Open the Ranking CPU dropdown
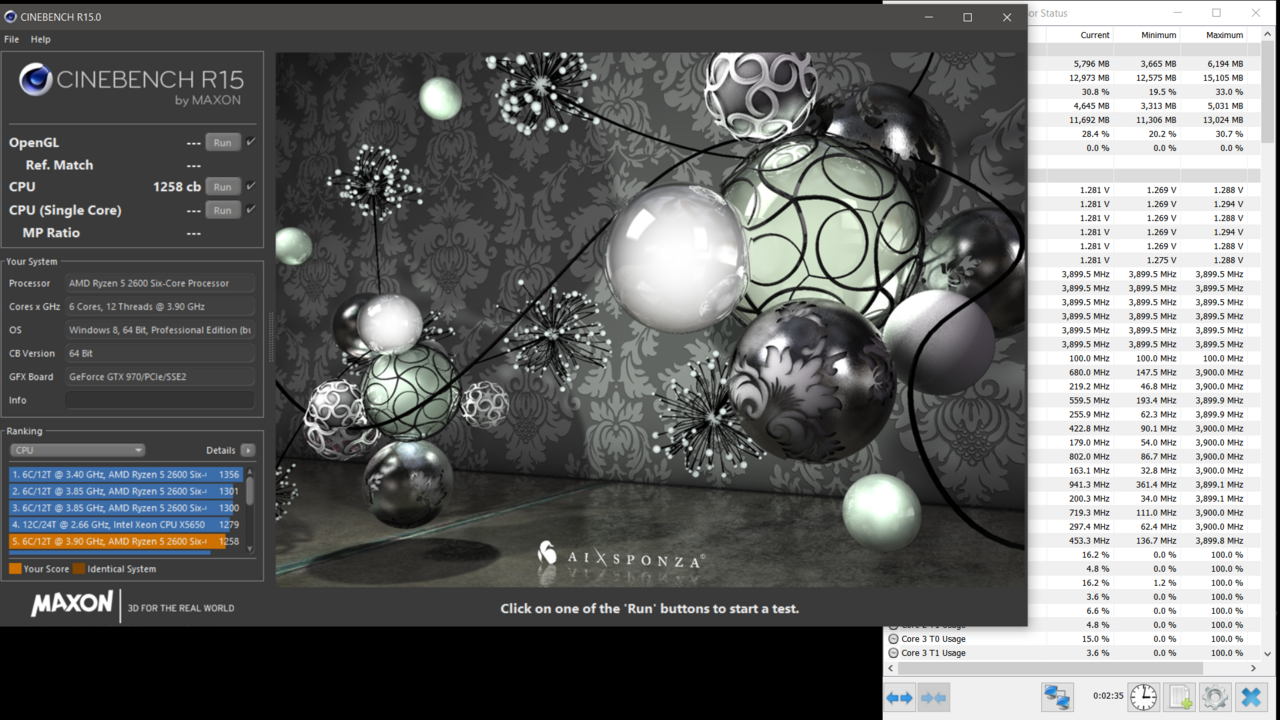 [x=78, y=450]
